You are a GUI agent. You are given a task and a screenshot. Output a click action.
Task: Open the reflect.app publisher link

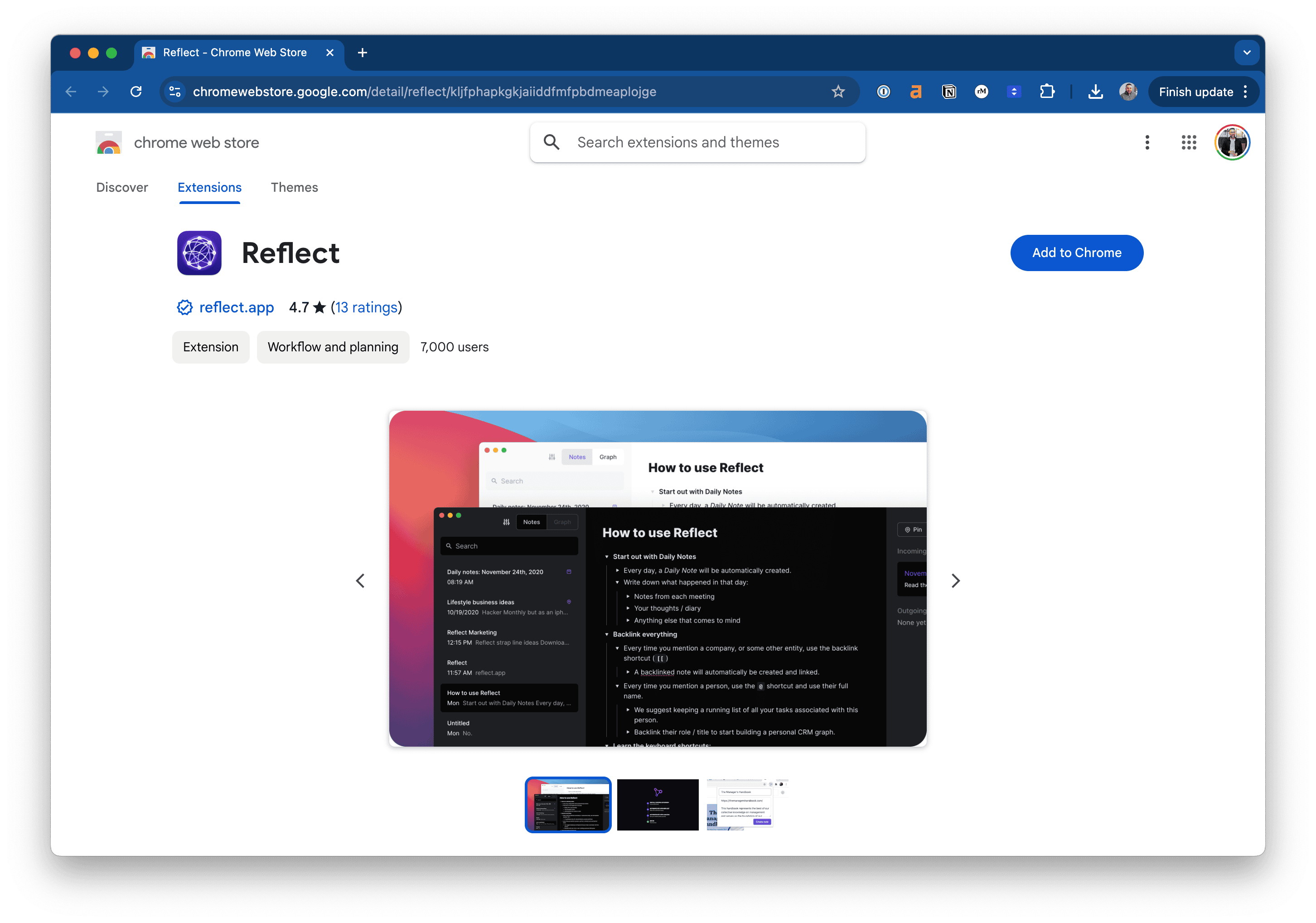click(236, 308)
